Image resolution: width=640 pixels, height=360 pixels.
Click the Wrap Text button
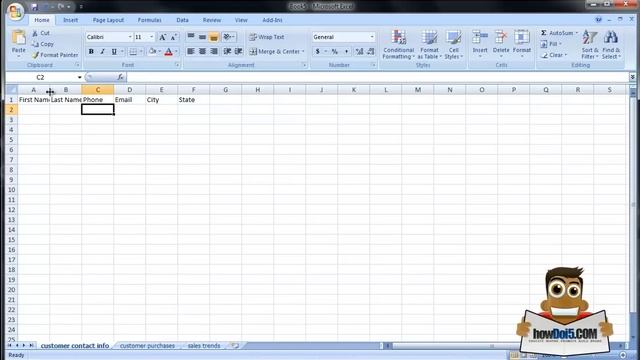[267, 37]
